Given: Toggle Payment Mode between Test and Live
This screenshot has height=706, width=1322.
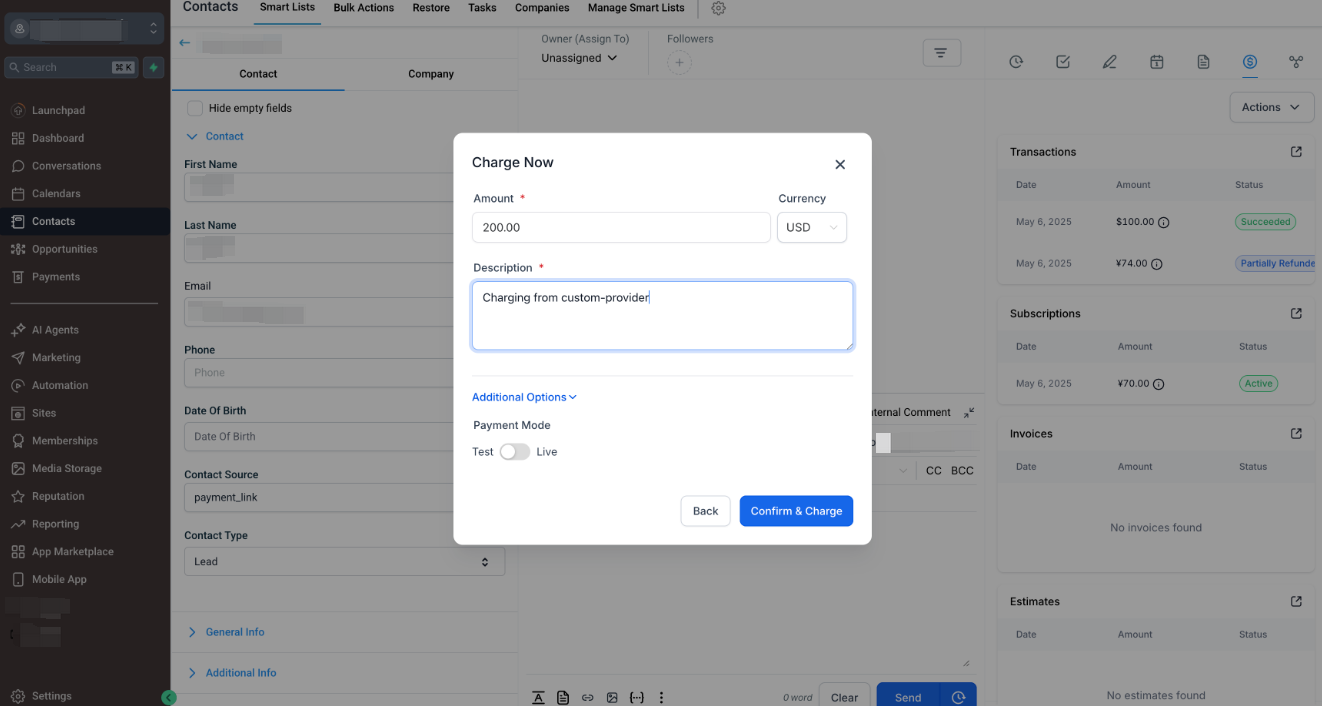Looking at the screenshot, I should click(x=515, y=452).
